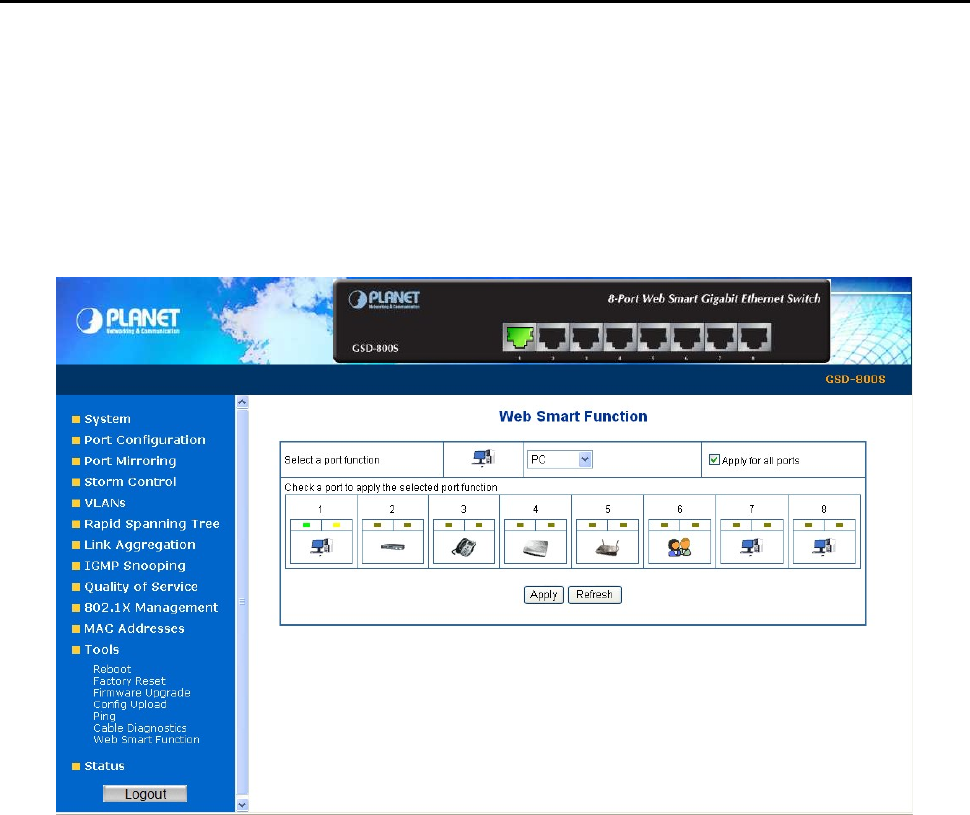Select the printer-style device icon on port 4
970x815 pixels.
coord(536,548)
